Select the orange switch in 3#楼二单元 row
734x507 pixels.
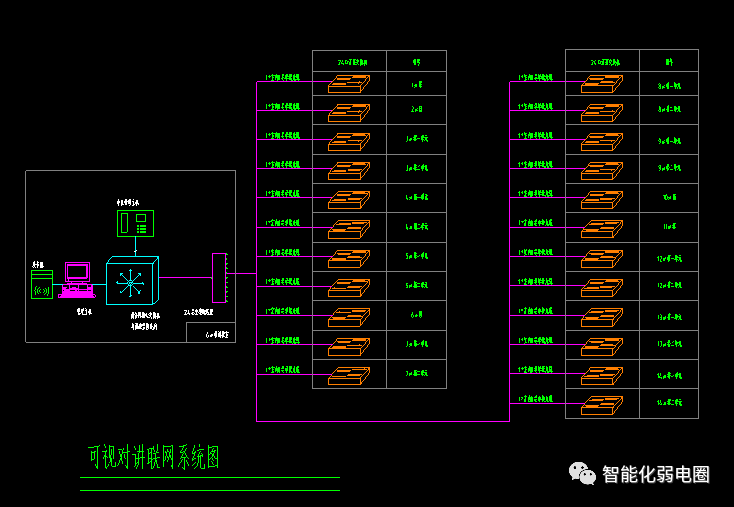point(349,171)
